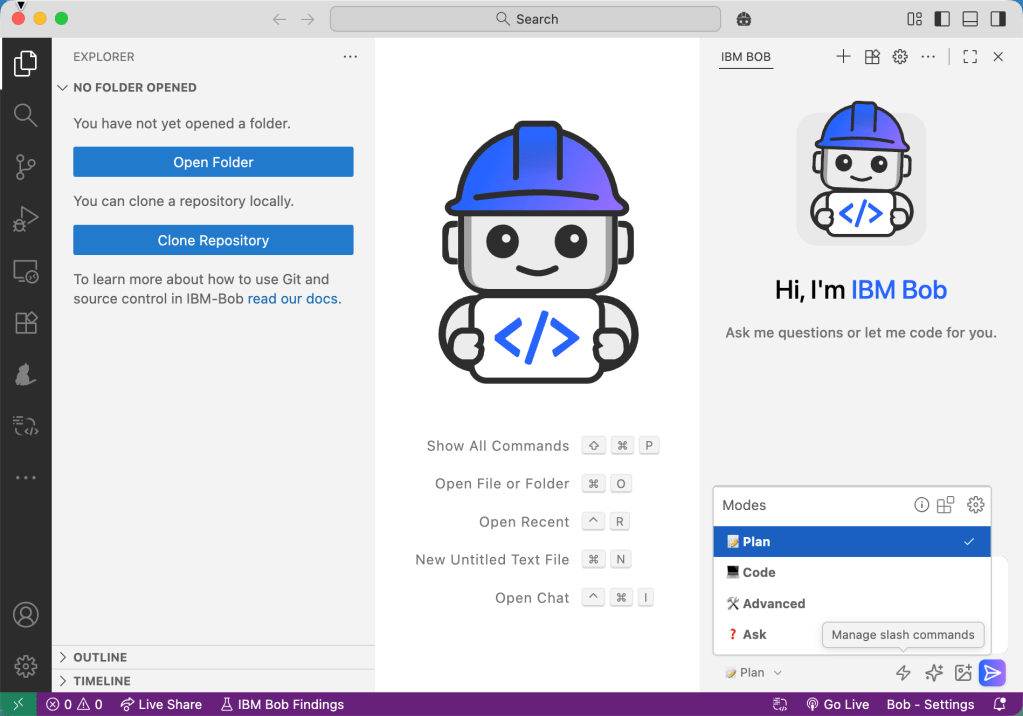Open the Extensions view in activity bar

coord(26,323)
